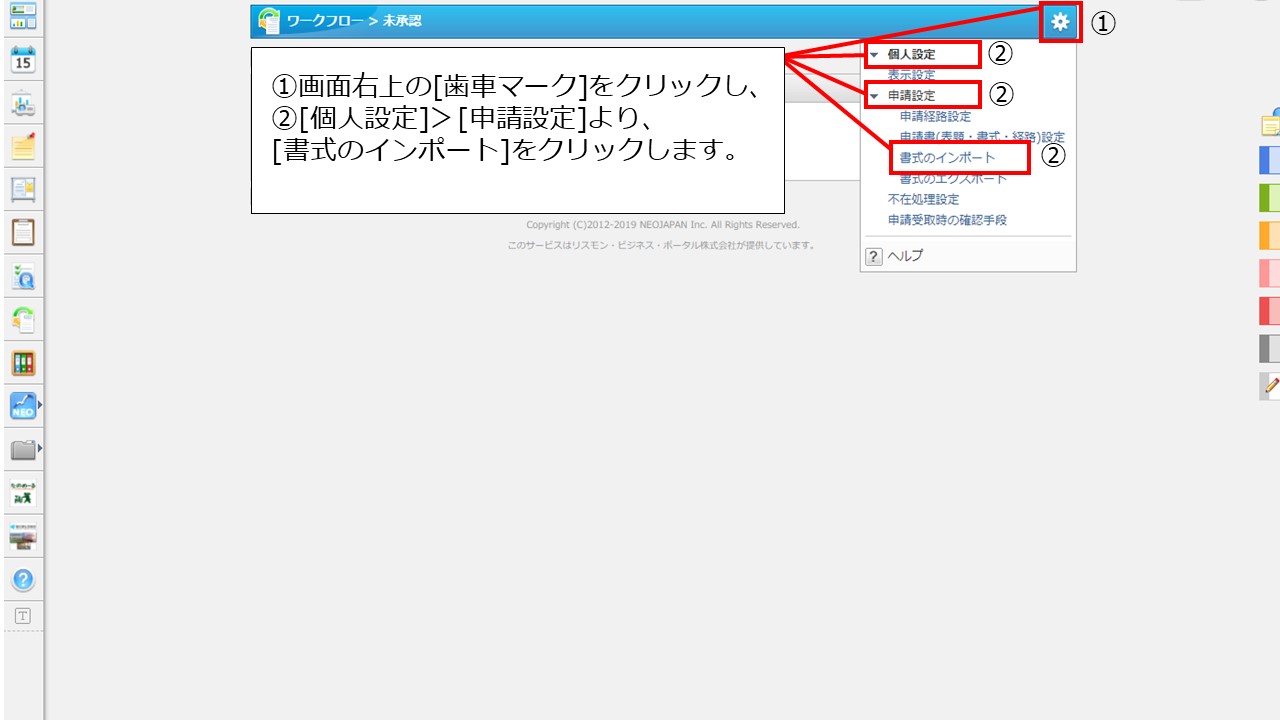Pick the orange color swatch on right edge
The height and width of the screenshot is (720, 1280).
(1270, 235)
